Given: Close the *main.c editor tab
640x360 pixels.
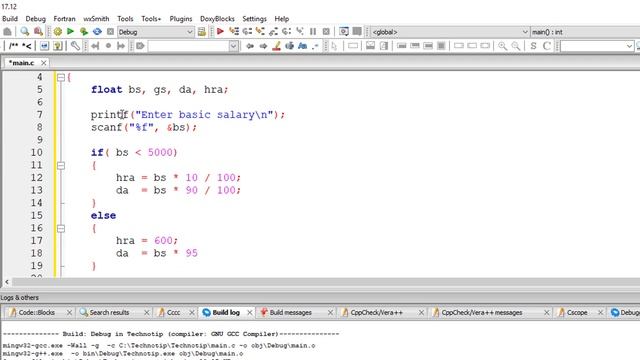Looking at the screenshot, I should click(43, 63).
